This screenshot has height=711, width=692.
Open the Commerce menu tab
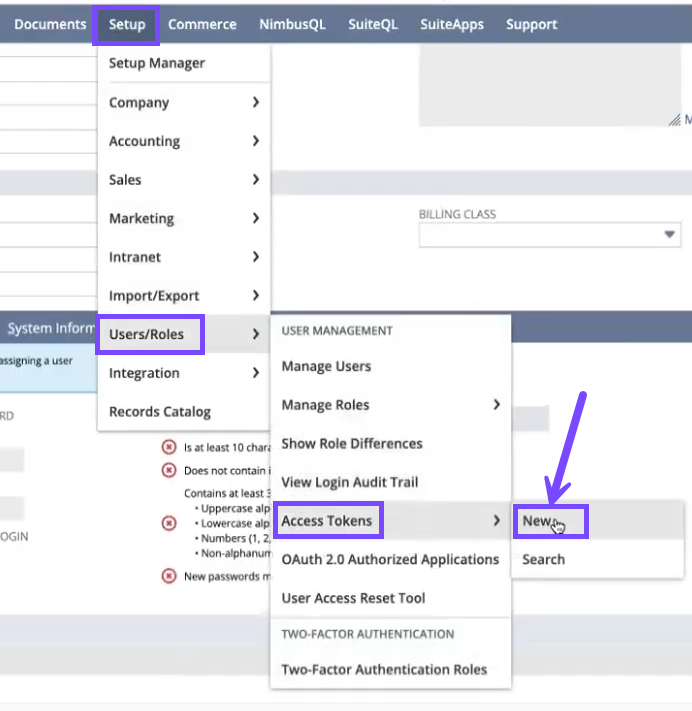202,24
